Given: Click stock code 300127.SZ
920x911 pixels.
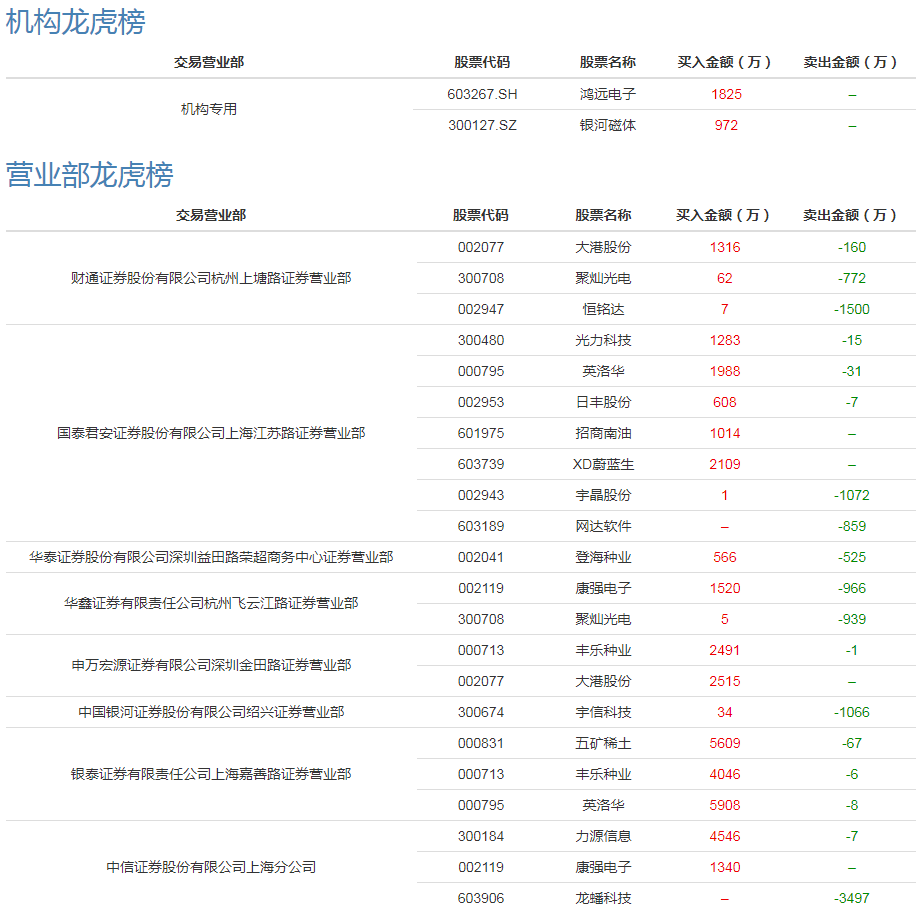Looking at the screenshot, I should pos(482,125).
